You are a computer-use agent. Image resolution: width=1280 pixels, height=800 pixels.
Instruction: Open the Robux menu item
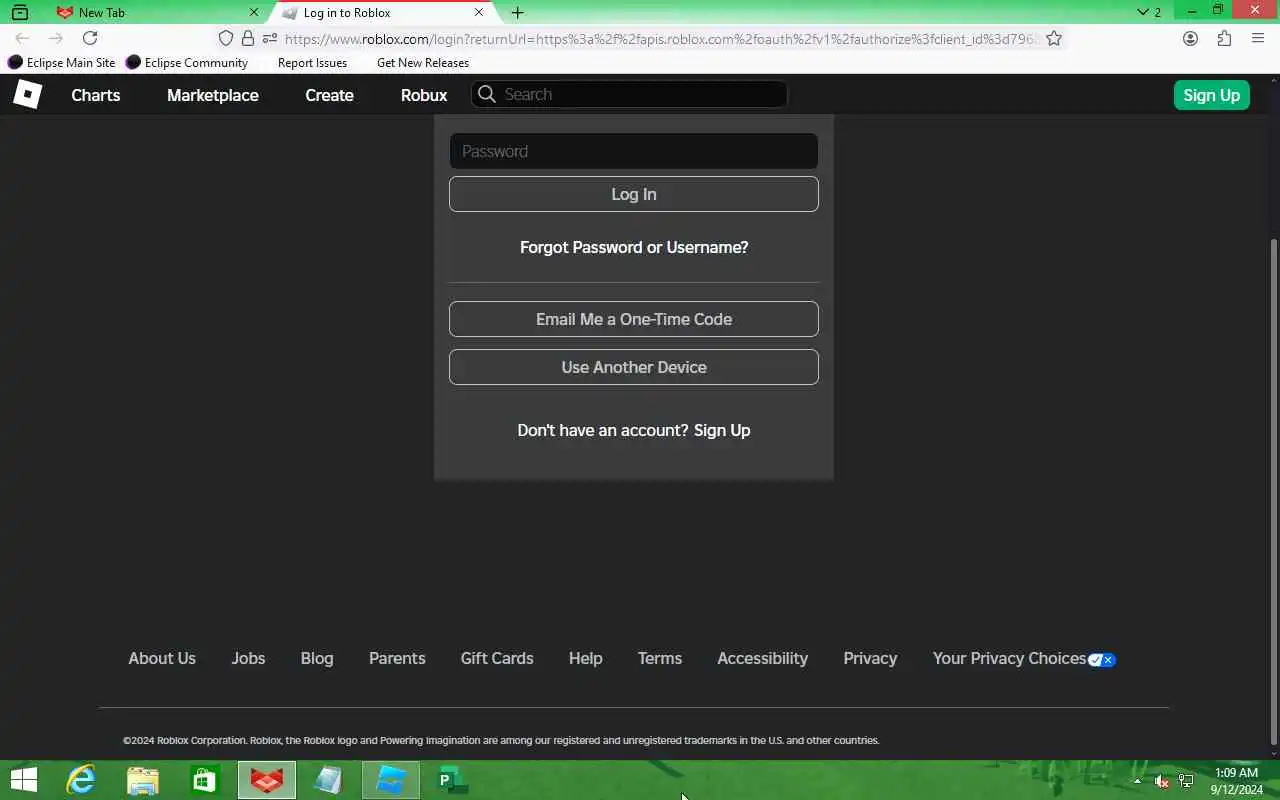(x=424, y=95)
